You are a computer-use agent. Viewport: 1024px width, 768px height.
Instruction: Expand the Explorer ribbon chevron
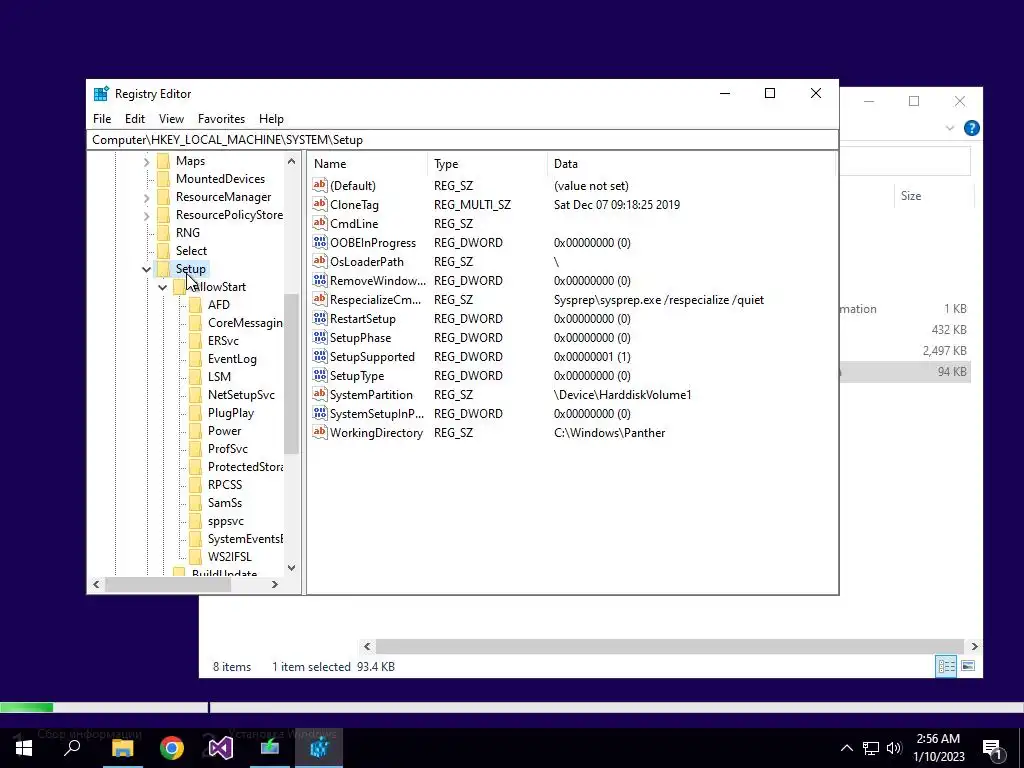tap(950, 128)
